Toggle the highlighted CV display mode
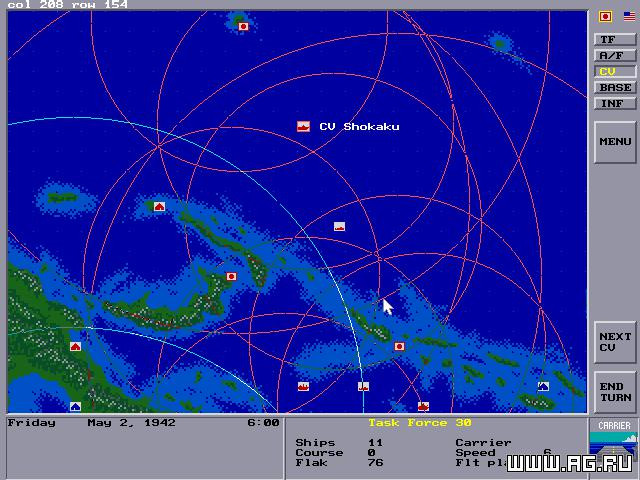 615,71
